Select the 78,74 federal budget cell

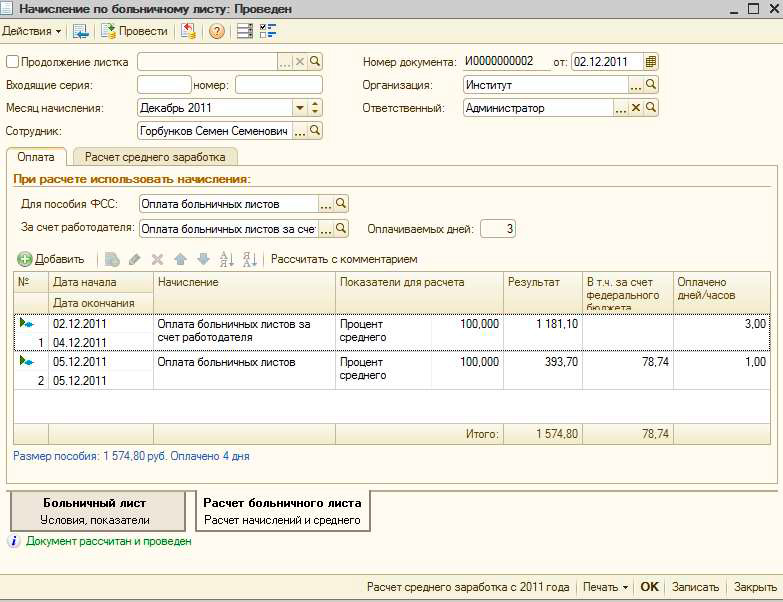[628, 371]
